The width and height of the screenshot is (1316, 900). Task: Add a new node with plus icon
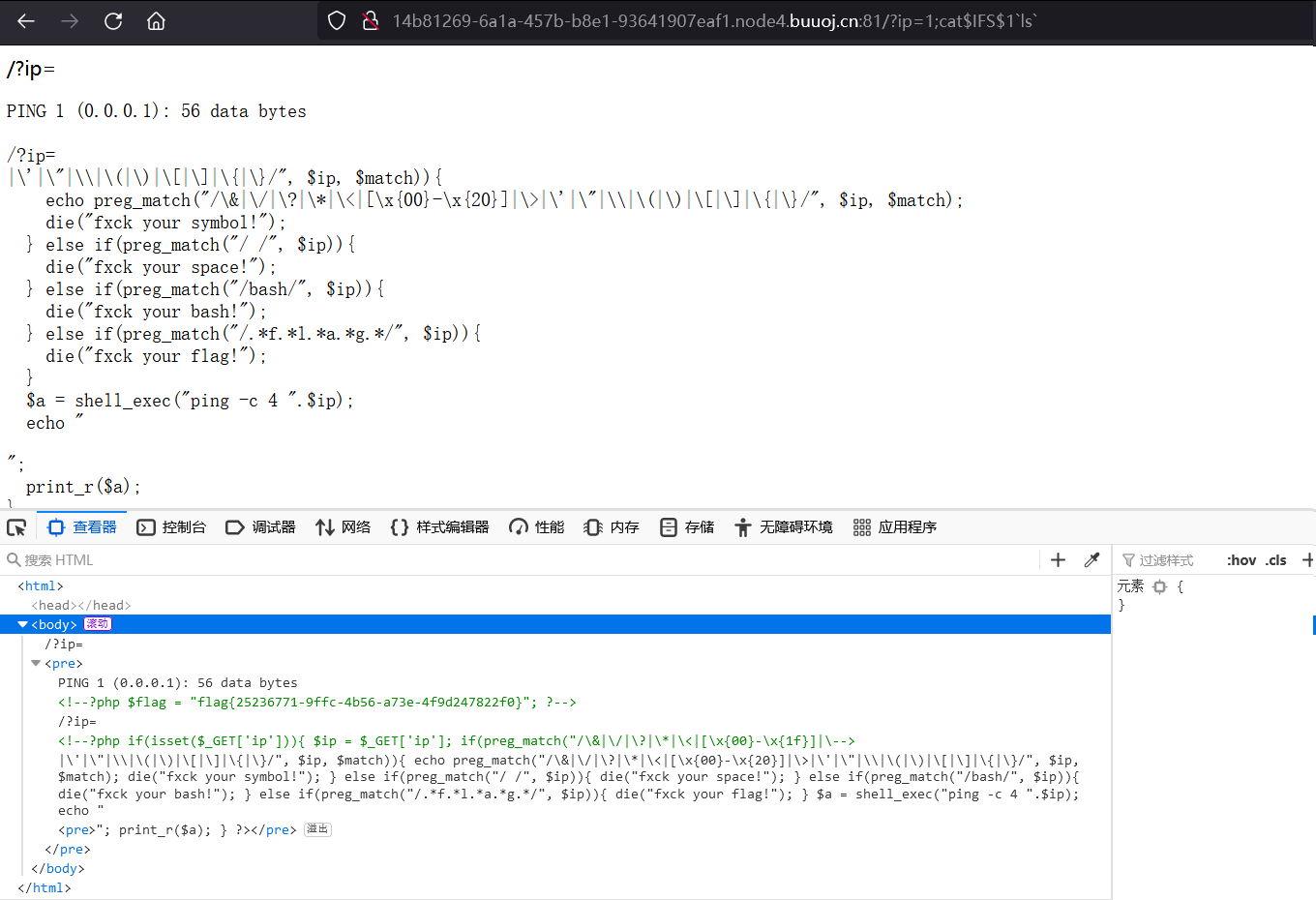(x=1058, y=560)
